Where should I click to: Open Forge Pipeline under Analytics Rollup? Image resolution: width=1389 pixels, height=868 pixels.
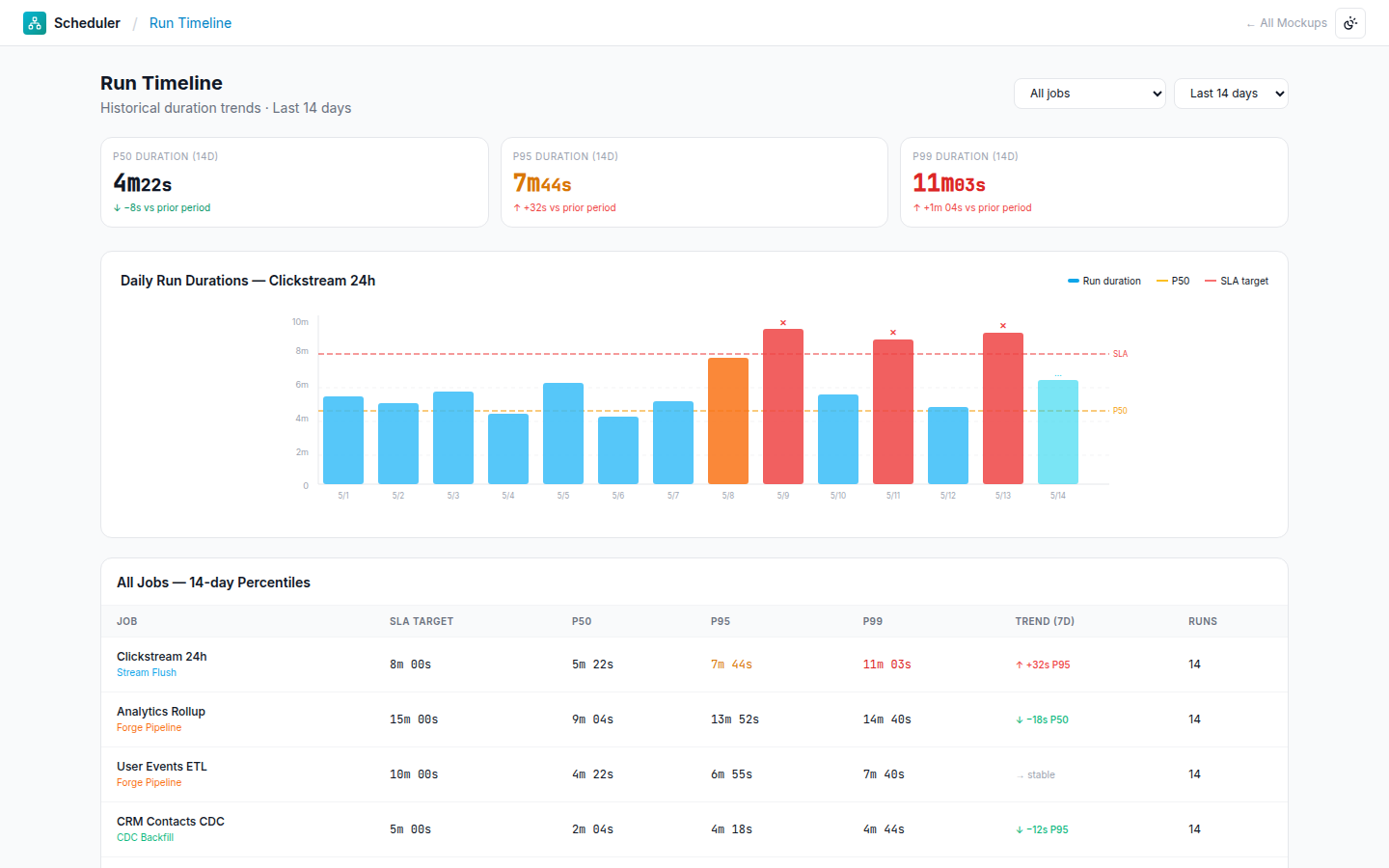click(149, 728)
